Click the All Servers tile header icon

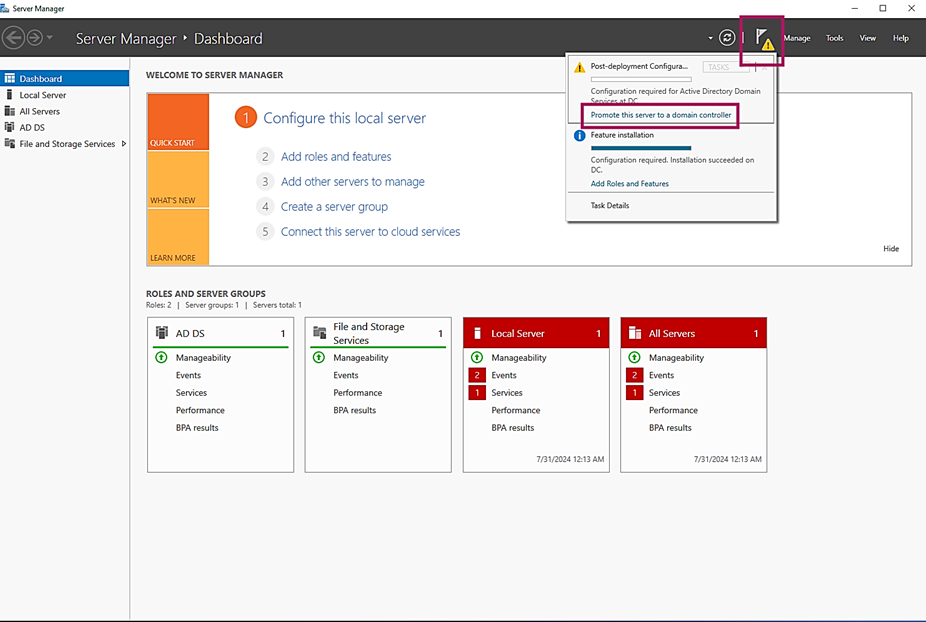(x=635, y=333)
